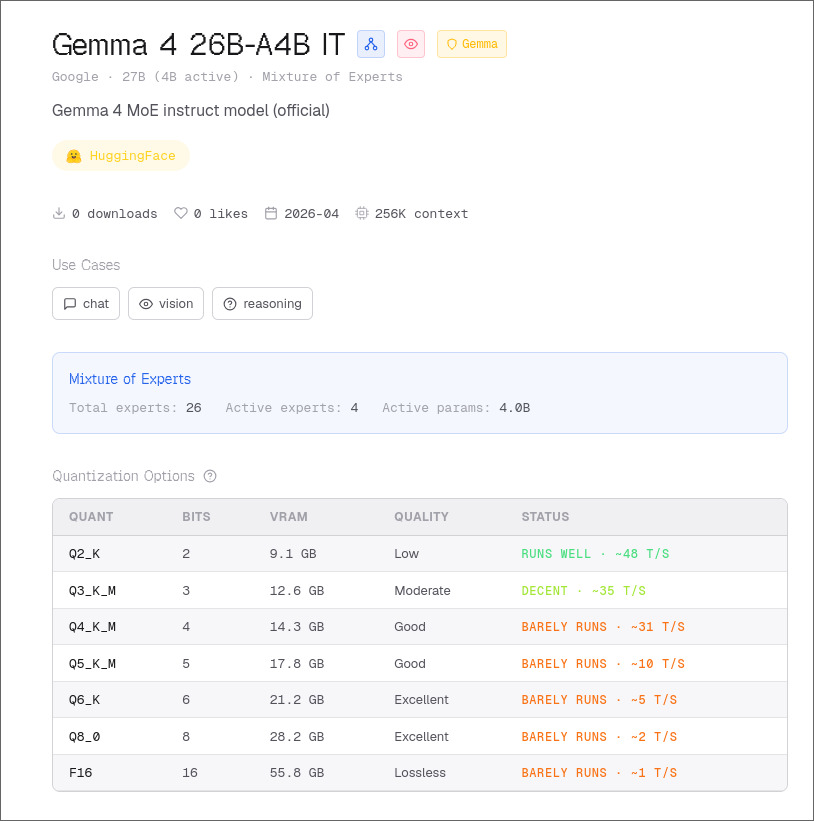Viewport: 814px width, 821px height.
Task: Open the HuggingFace link
Action: point(121,156)
